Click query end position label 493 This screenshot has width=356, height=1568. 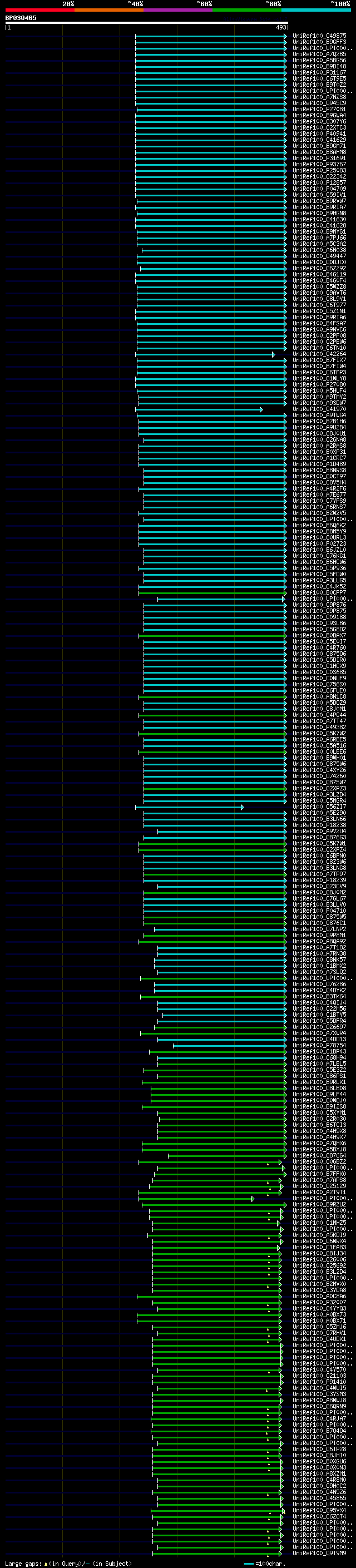(x=280, y=27)
